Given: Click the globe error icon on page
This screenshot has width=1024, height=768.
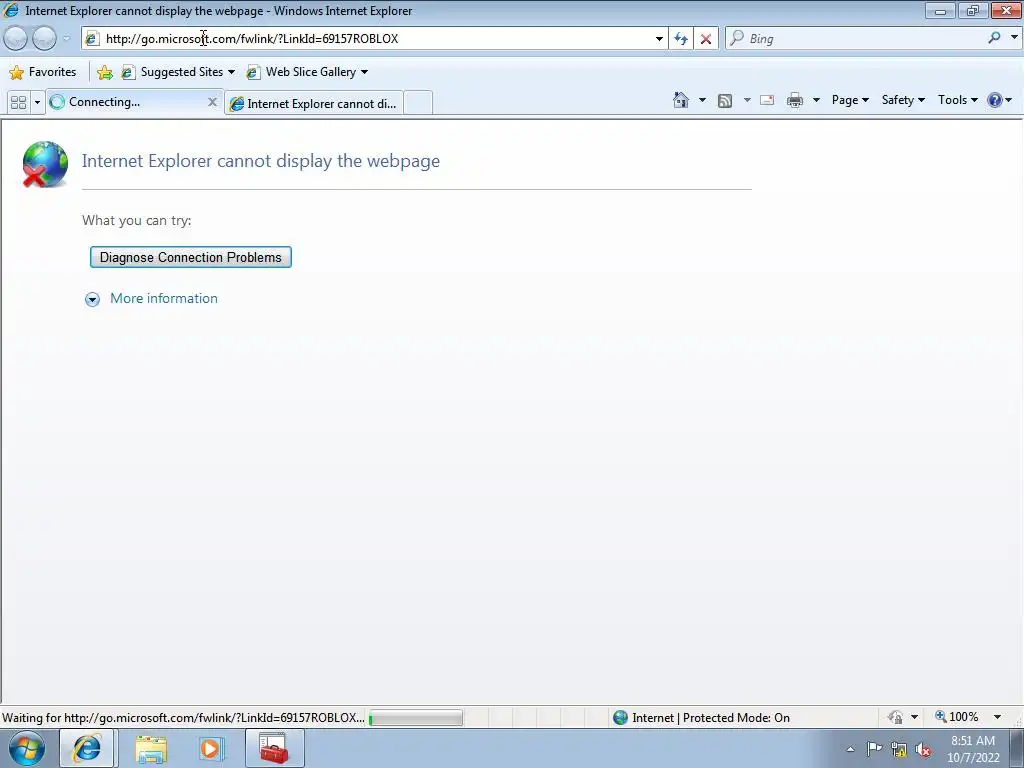Looking at the screenshot, I should click(x=44, y=165).
